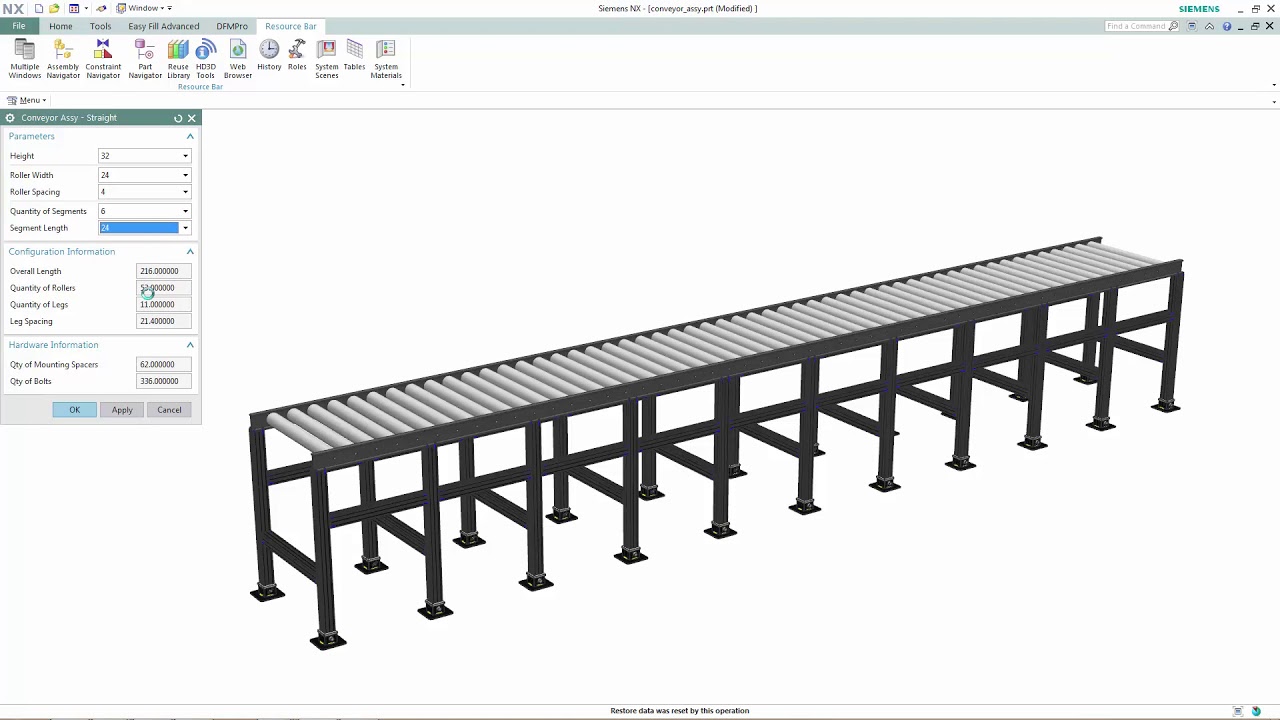Open the arrow beside the quick access window-layout icon

coord(85,8)
